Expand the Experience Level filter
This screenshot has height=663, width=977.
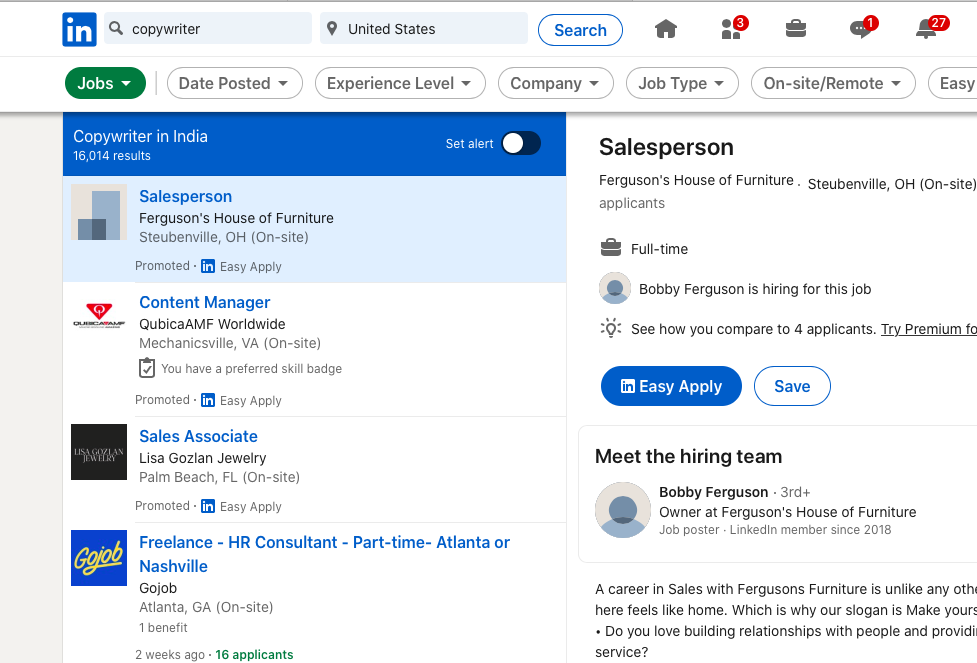400,83
